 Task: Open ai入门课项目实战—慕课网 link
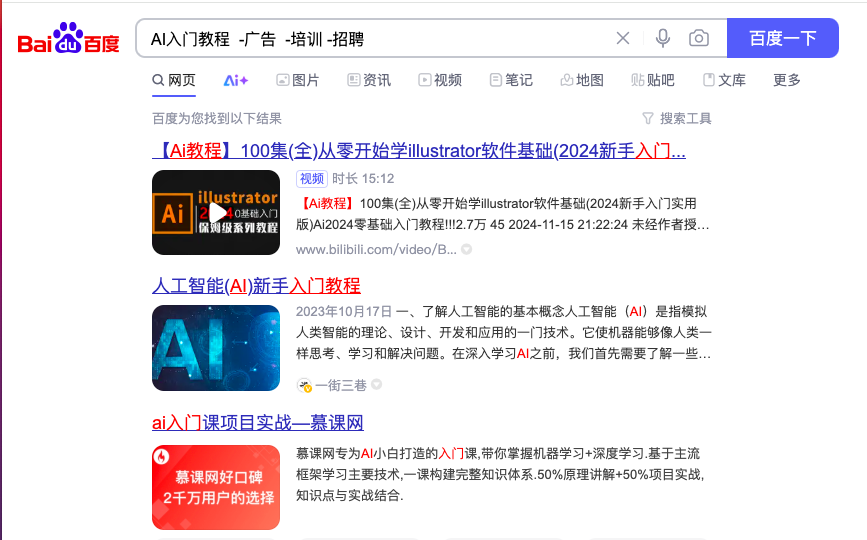(258, 423)
